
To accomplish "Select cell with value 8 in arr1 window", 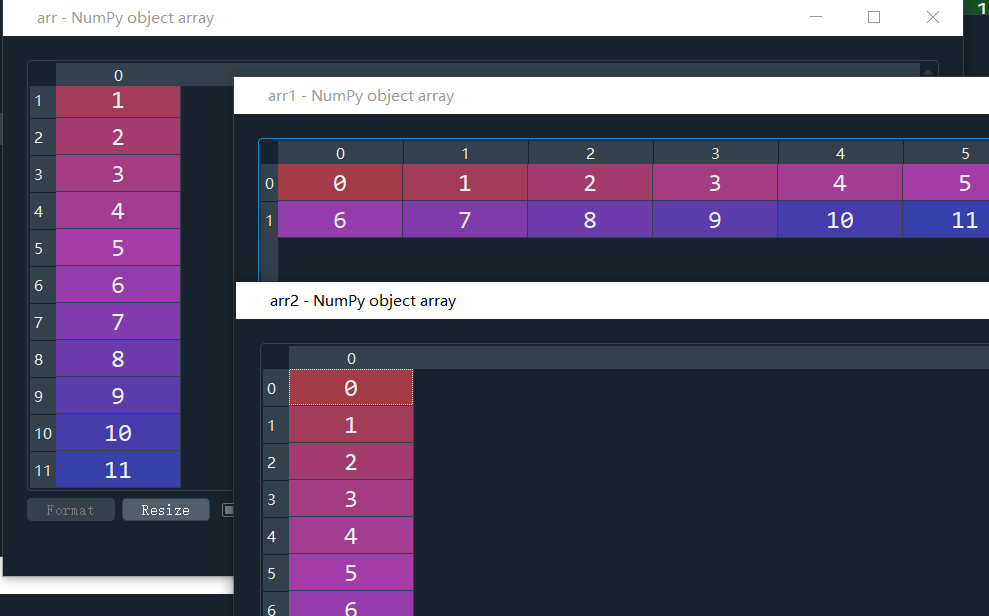I will 590,220.
